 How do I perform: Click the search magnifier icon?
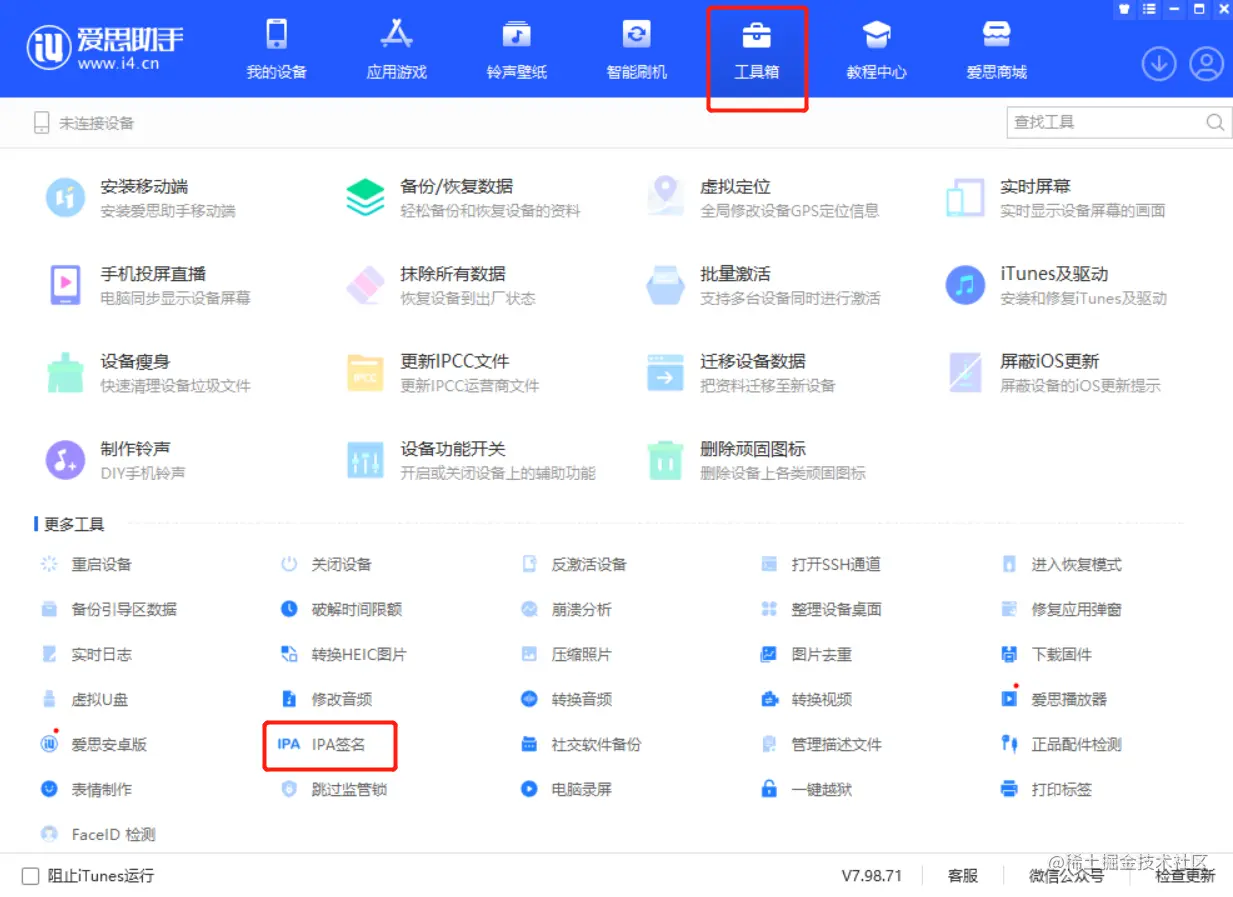click(1215, 122)
